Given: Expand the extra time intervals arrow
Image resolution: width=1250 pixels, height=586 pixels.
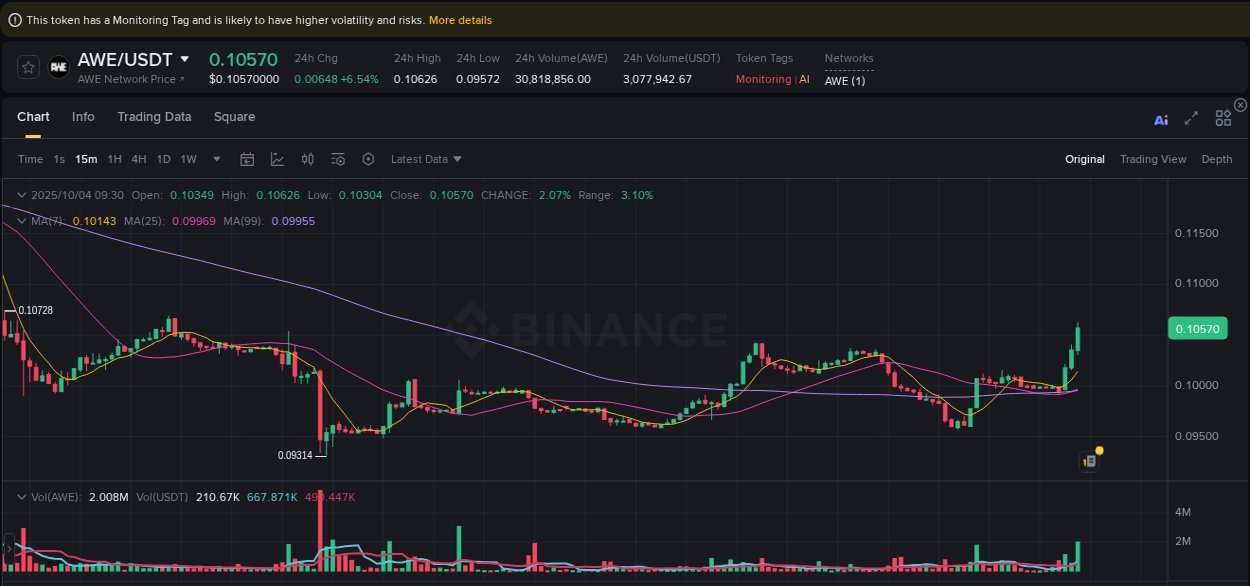Looking at the screenshot, I should [215, 158].
